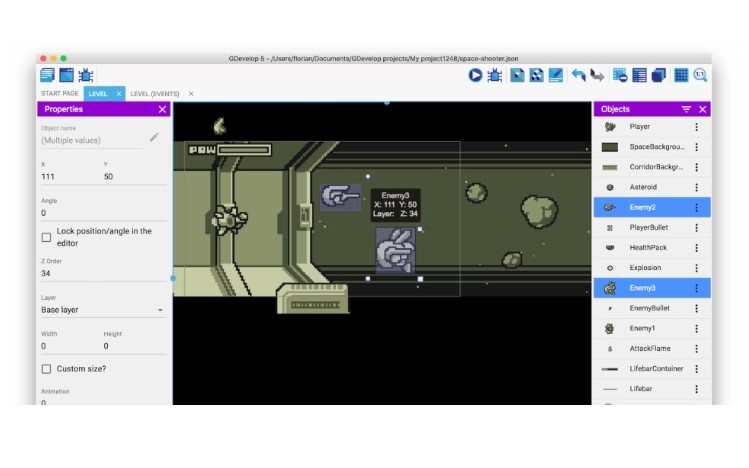The width and height of the screenshot is (749, 468).
Task: Delete the selected instances icon
Action: click(x=620, y=75)
